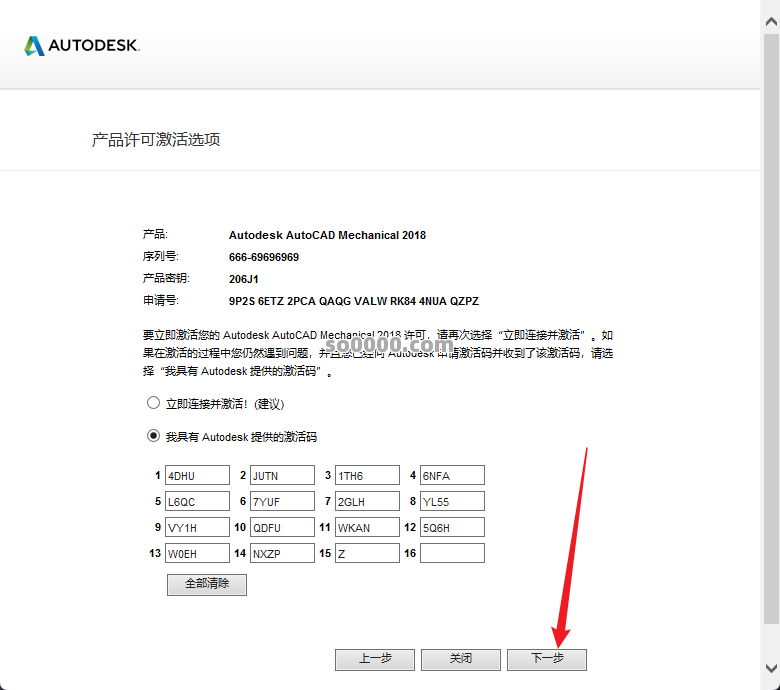Image resolution: width=780 pixels, height=690 pixels.
Task: Click activation field 10 containing QDFU
Action: 282,527
